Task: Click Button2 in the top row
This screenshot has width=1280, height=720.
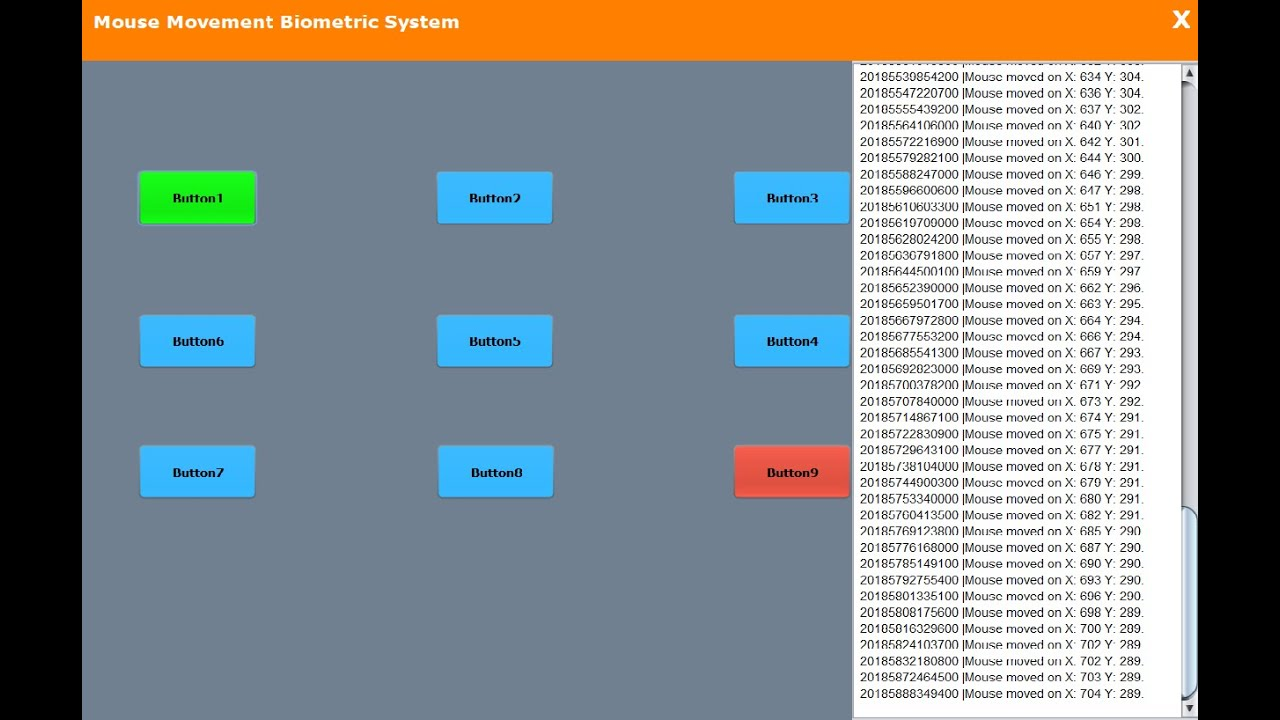Action: [494, 198]
